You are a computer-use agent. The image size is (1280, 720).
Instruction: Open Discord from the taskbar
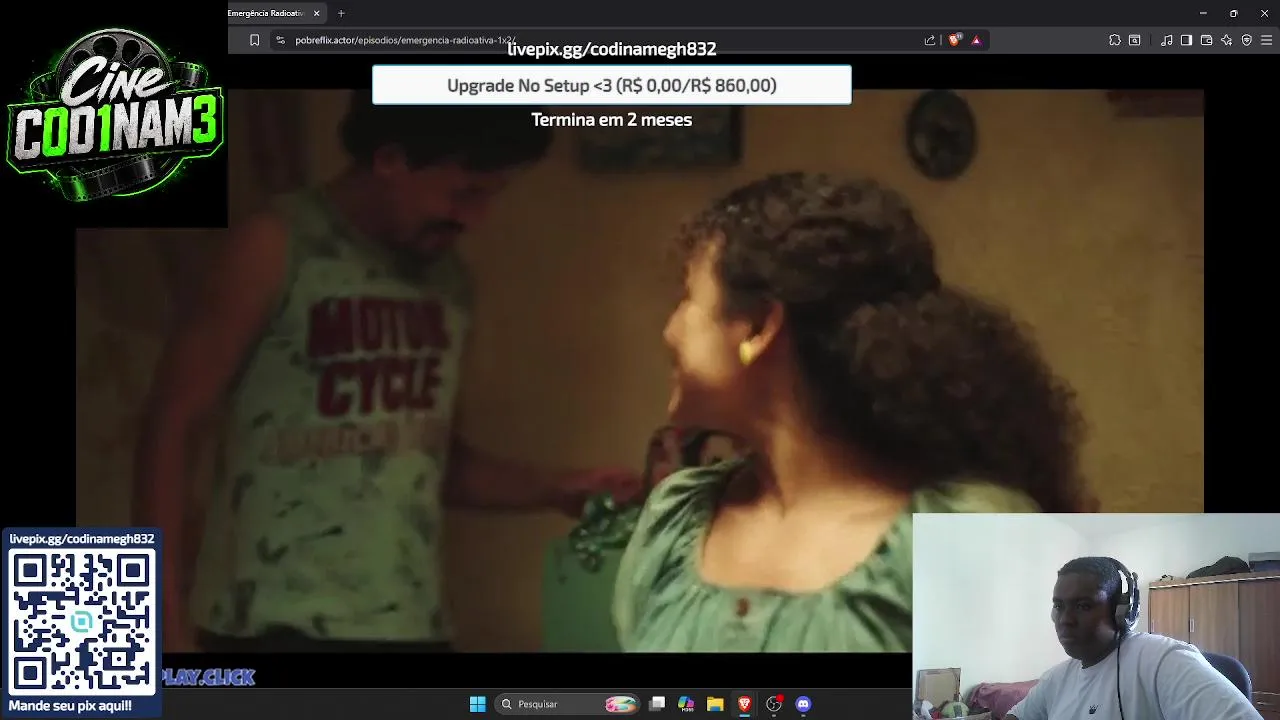(803, 704)
